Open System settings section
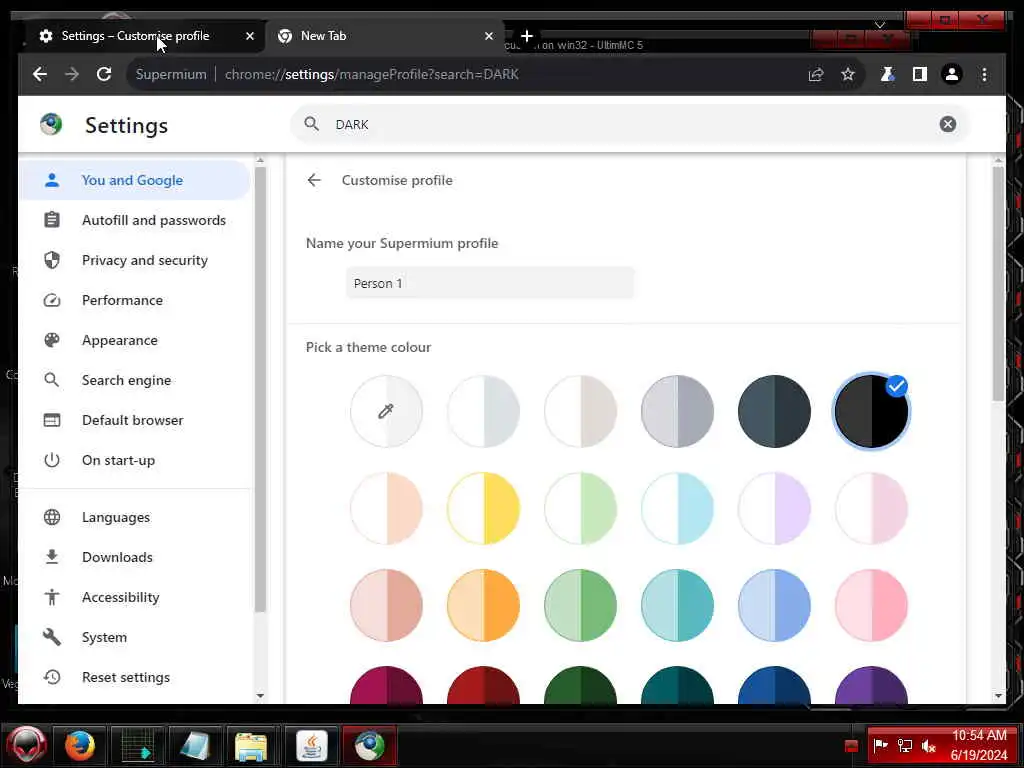 click(135, 637)
